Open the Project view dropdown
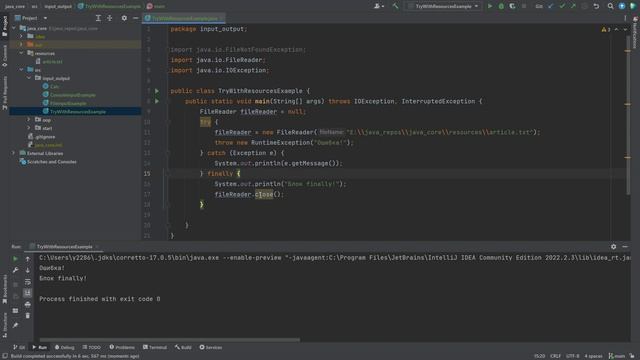 [x=31, y=18]
